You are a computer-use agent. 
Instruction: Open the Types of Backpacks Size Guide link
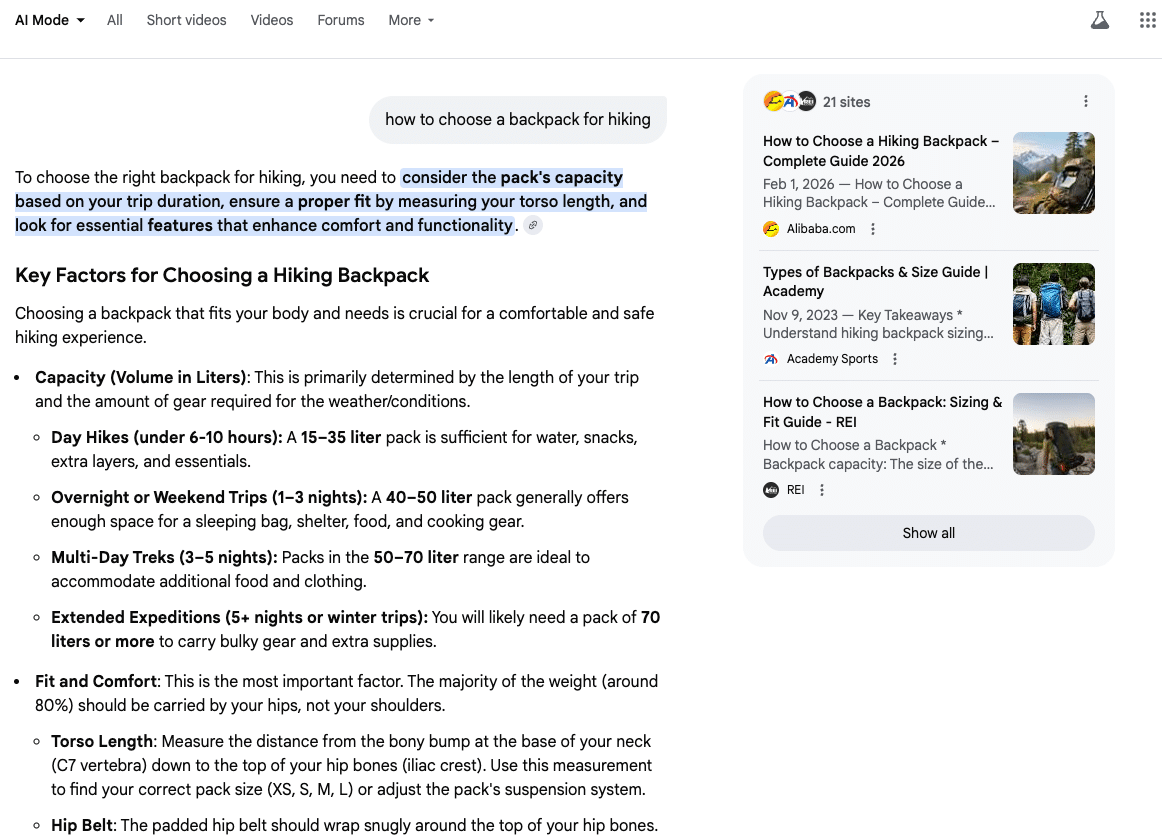(x=875, y=281)
